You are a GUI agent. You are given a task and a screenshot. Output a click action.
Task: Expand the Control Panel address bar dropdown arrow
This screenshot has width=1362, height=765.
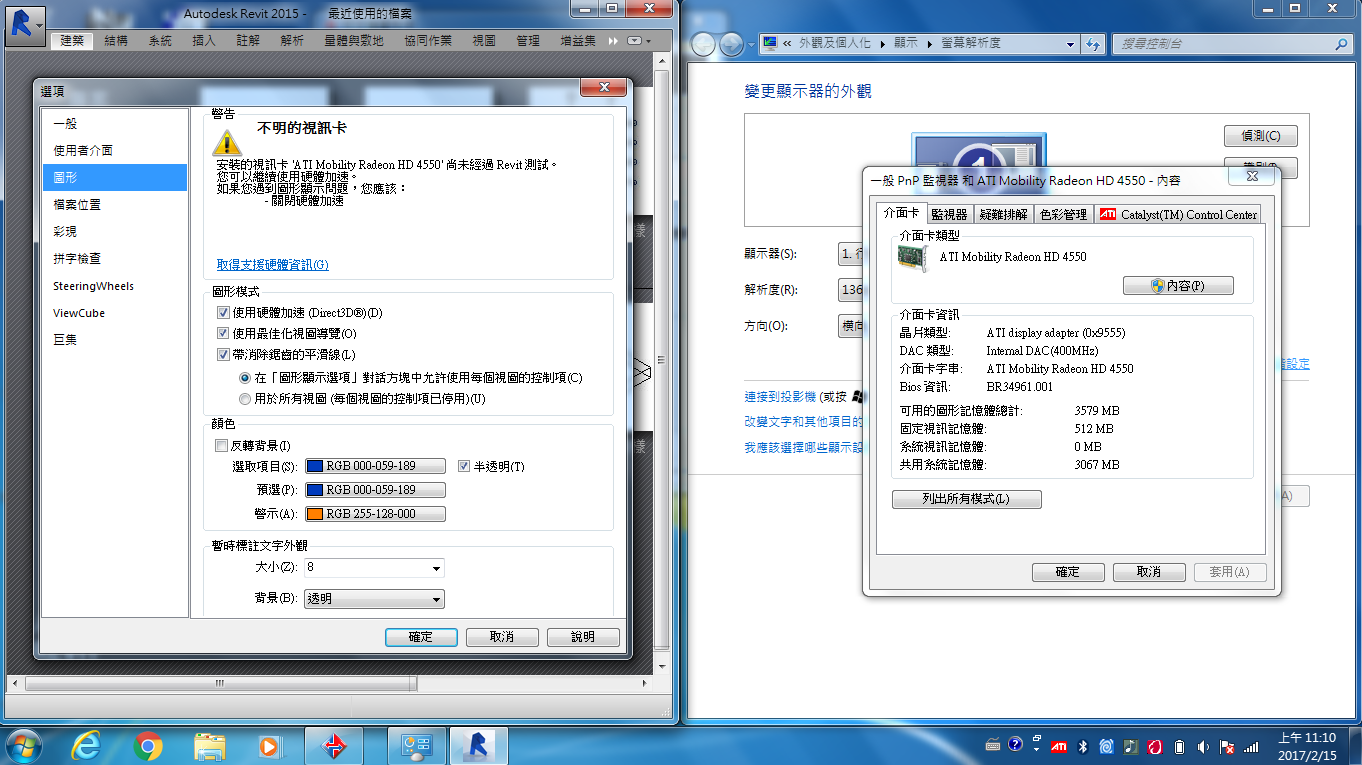point(1071,44)
